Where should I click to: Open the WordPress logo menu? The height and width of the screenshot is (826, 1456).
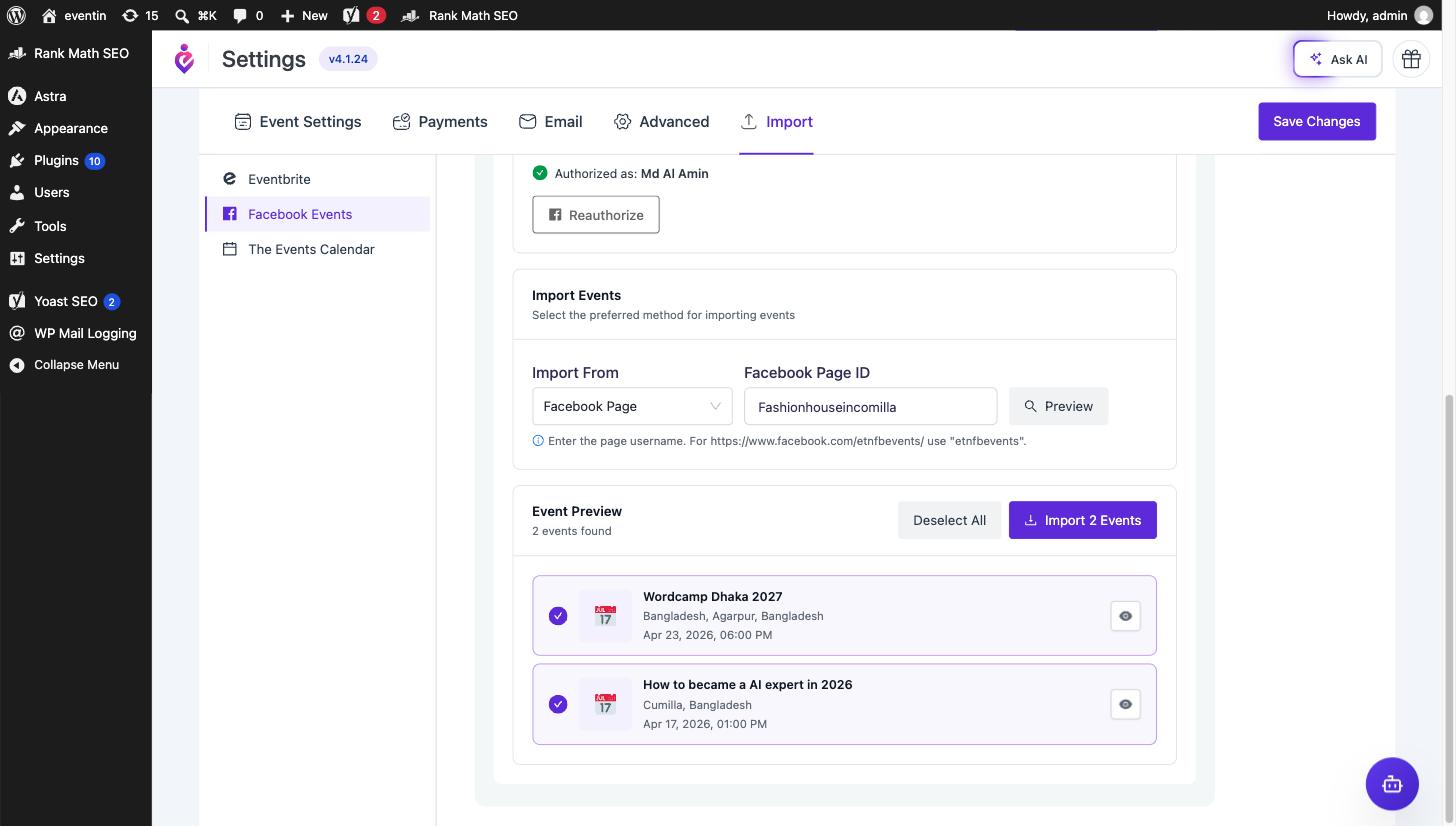tap(16, 15)
